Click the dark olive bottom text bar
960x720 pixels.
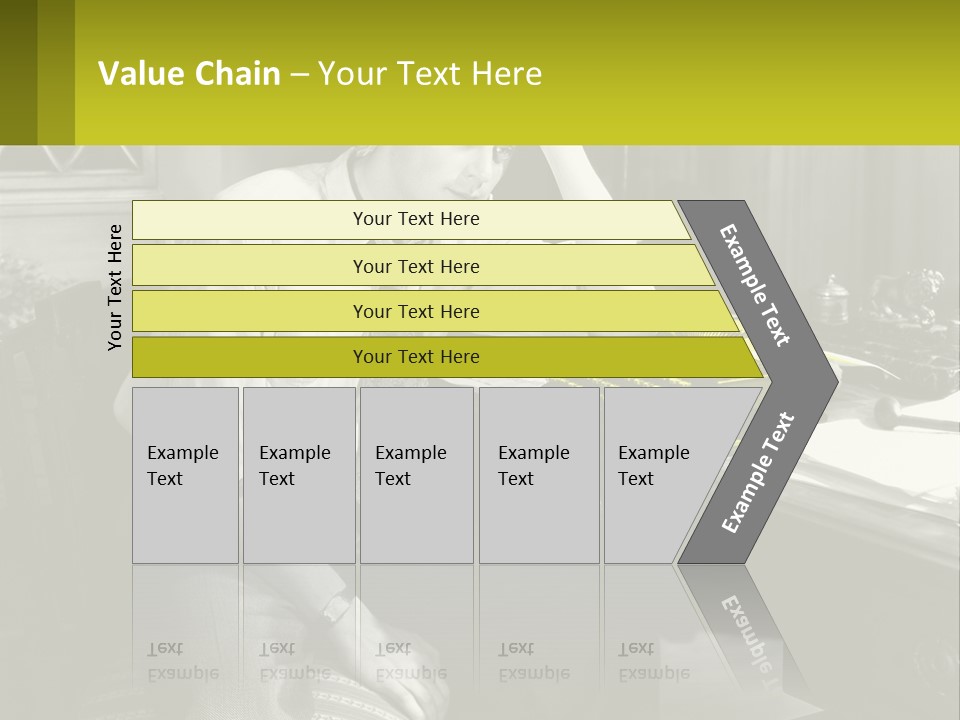click(415, 357)
